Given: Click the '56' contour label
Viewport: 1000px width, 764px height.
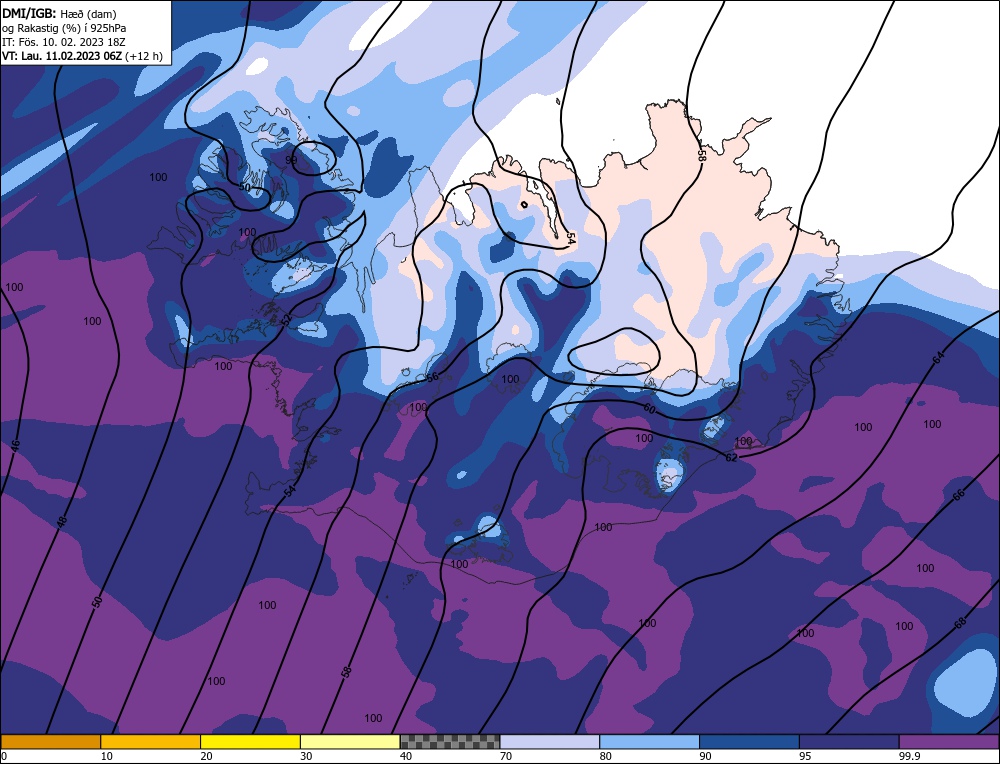Looking at the screenshot, I should point(432,377).
